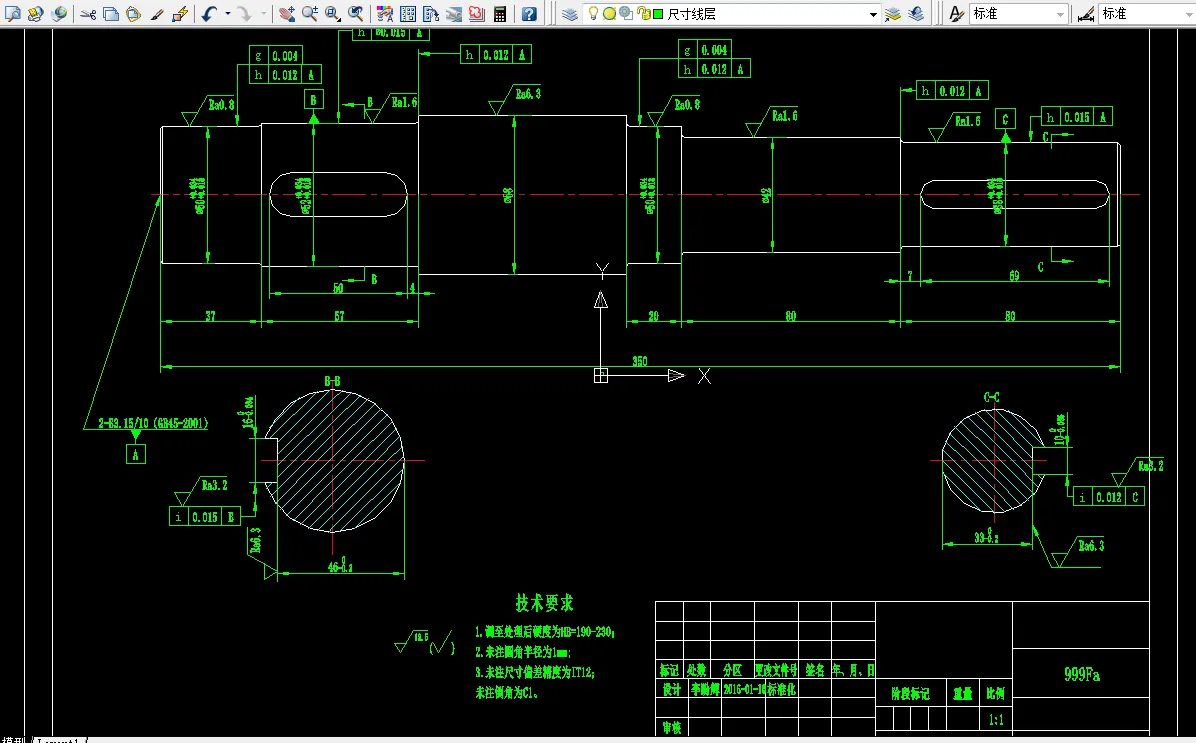This screenshot has width=1196, height=743.
Task: Open the Block Editor icon
Action: click(180, 14)
